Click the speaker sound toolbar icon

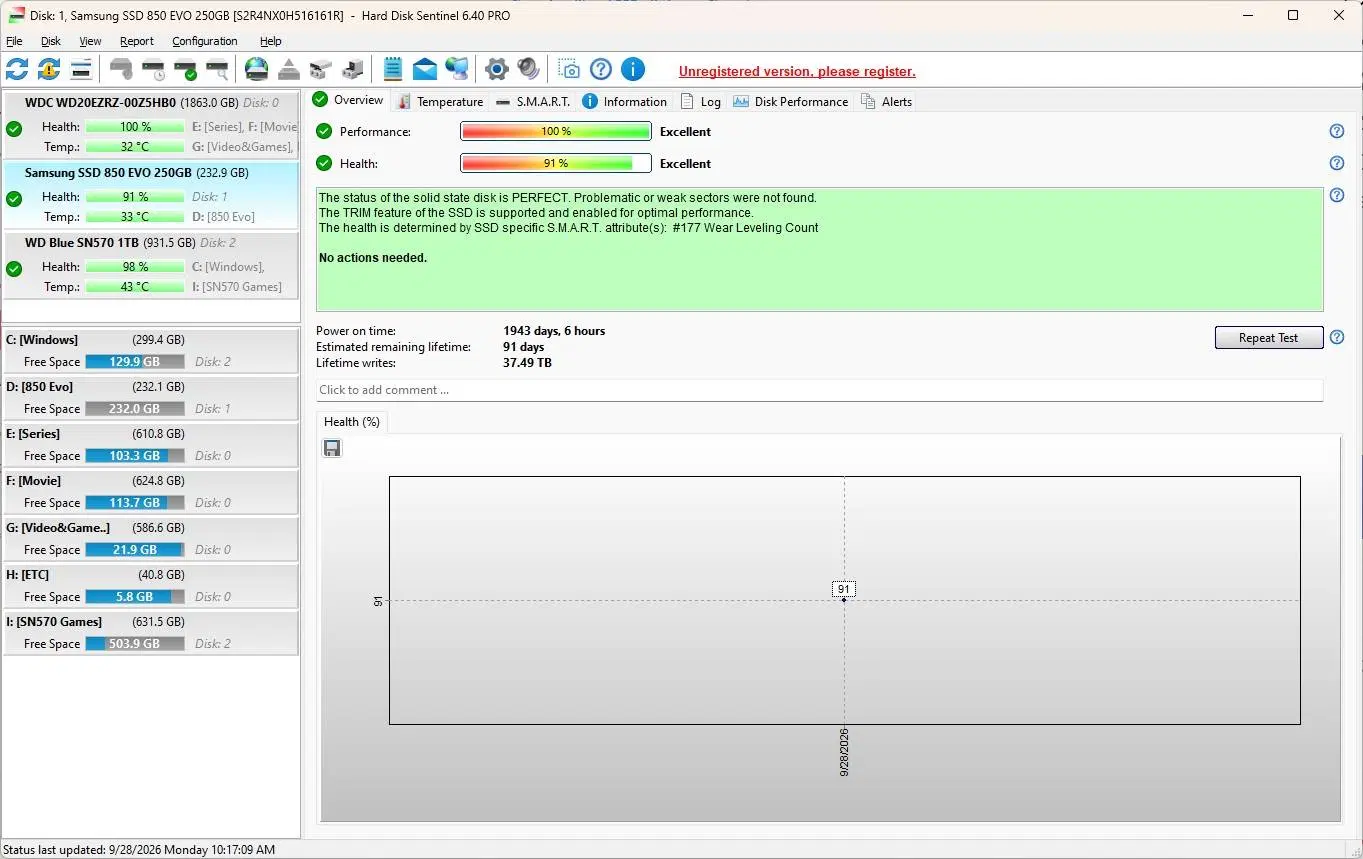coord(529,69)
